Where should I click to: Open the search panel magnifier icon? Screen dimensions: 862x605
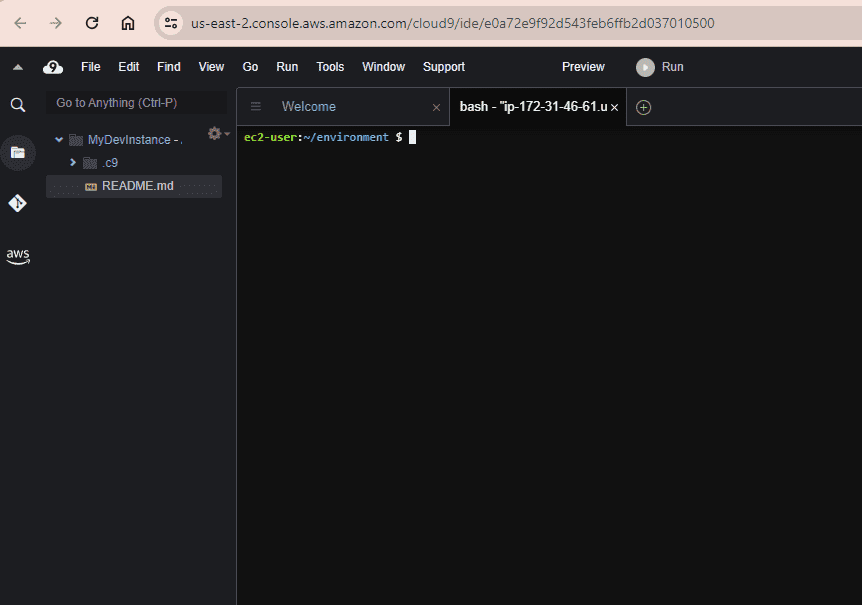[18, 104]
